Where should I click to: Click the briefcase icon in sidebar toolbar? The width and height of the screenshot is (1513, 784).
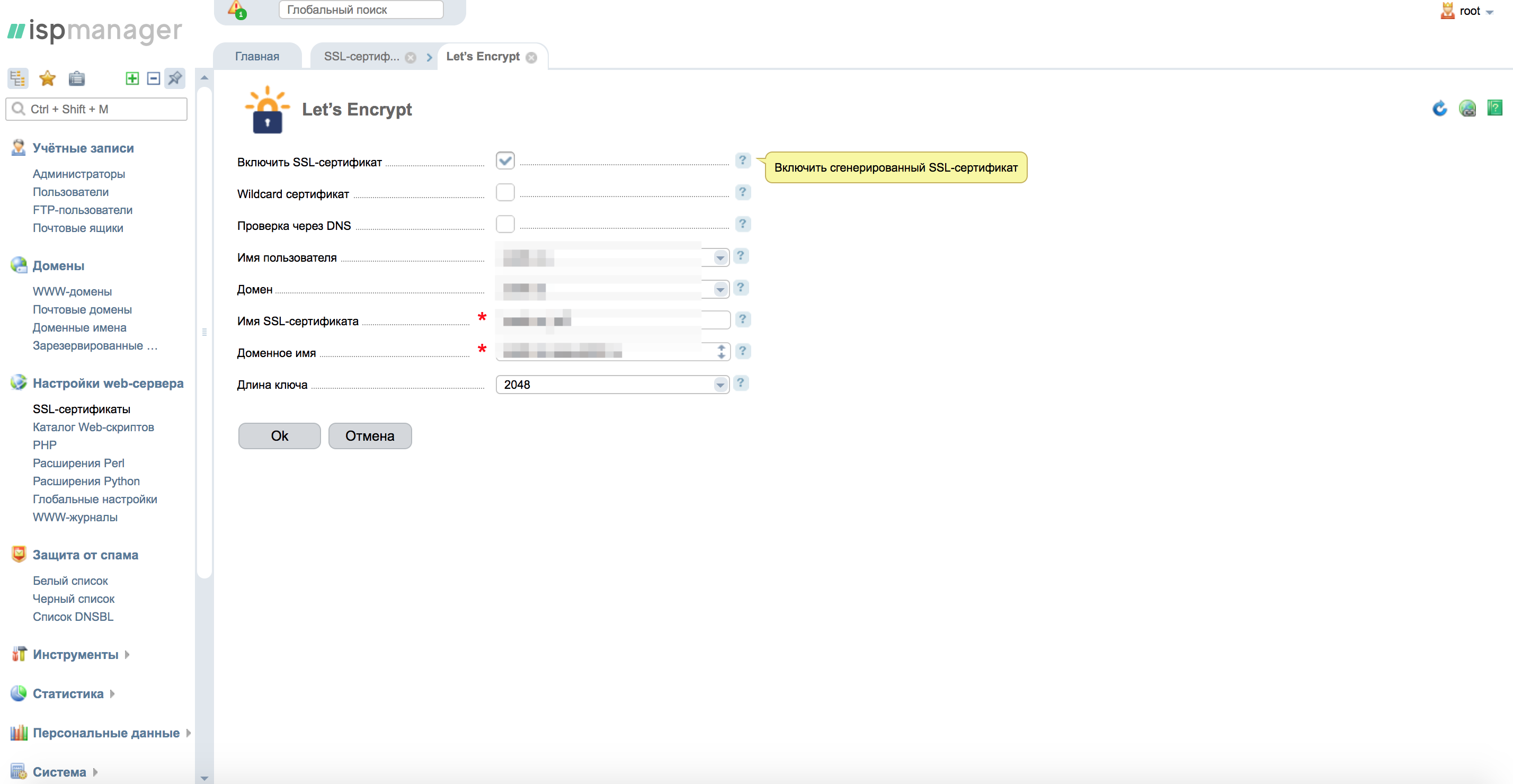[76, 78]
